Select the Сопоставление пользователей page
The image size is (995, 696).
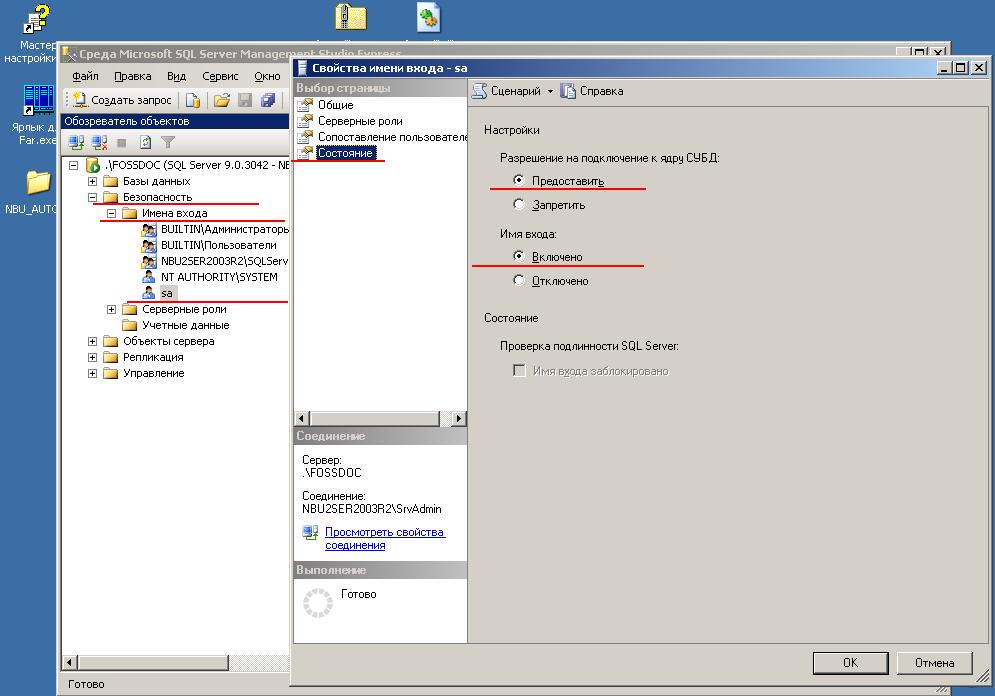[392, 136]
